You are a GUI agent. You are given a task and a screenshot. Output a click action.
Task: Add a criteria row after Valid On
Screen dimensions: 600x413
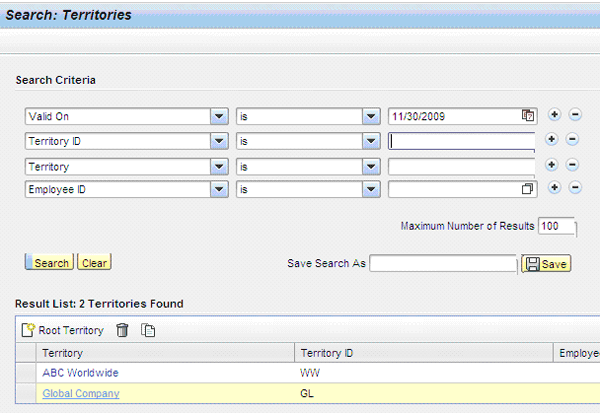[x=553, y=116]
